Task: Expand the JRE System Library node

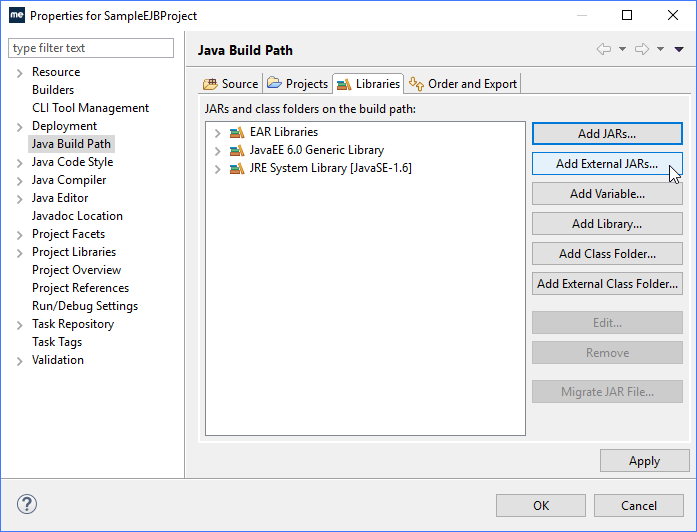Action: click(x=217, y=168)
